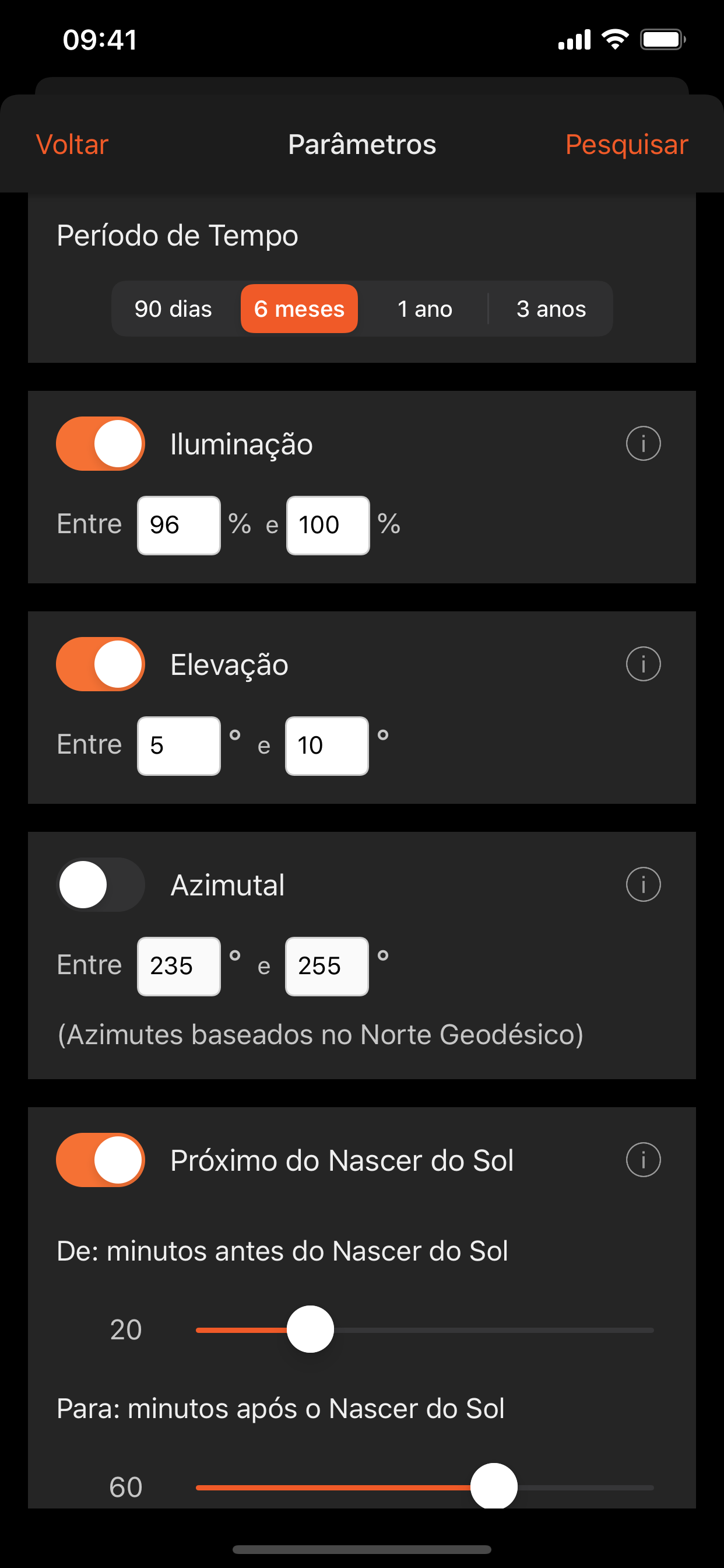724x1568 pixels.
Task: Edit minimum azimuth value field
Action: pos(178,966)
